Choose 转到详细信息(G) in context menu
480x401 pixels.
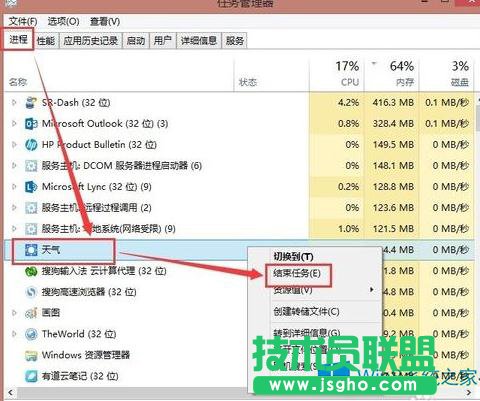click(x=307, y=333)
